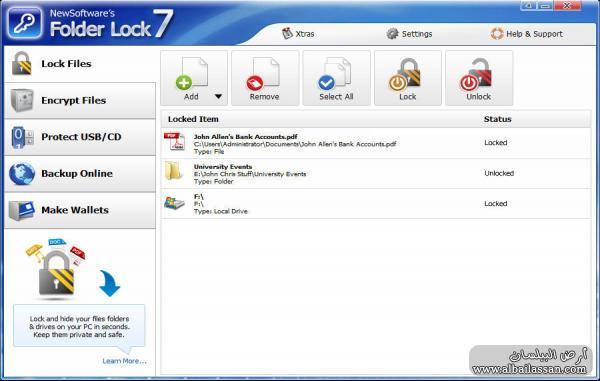Click the Lock padlock toolbar button

[x=408, y=78]
